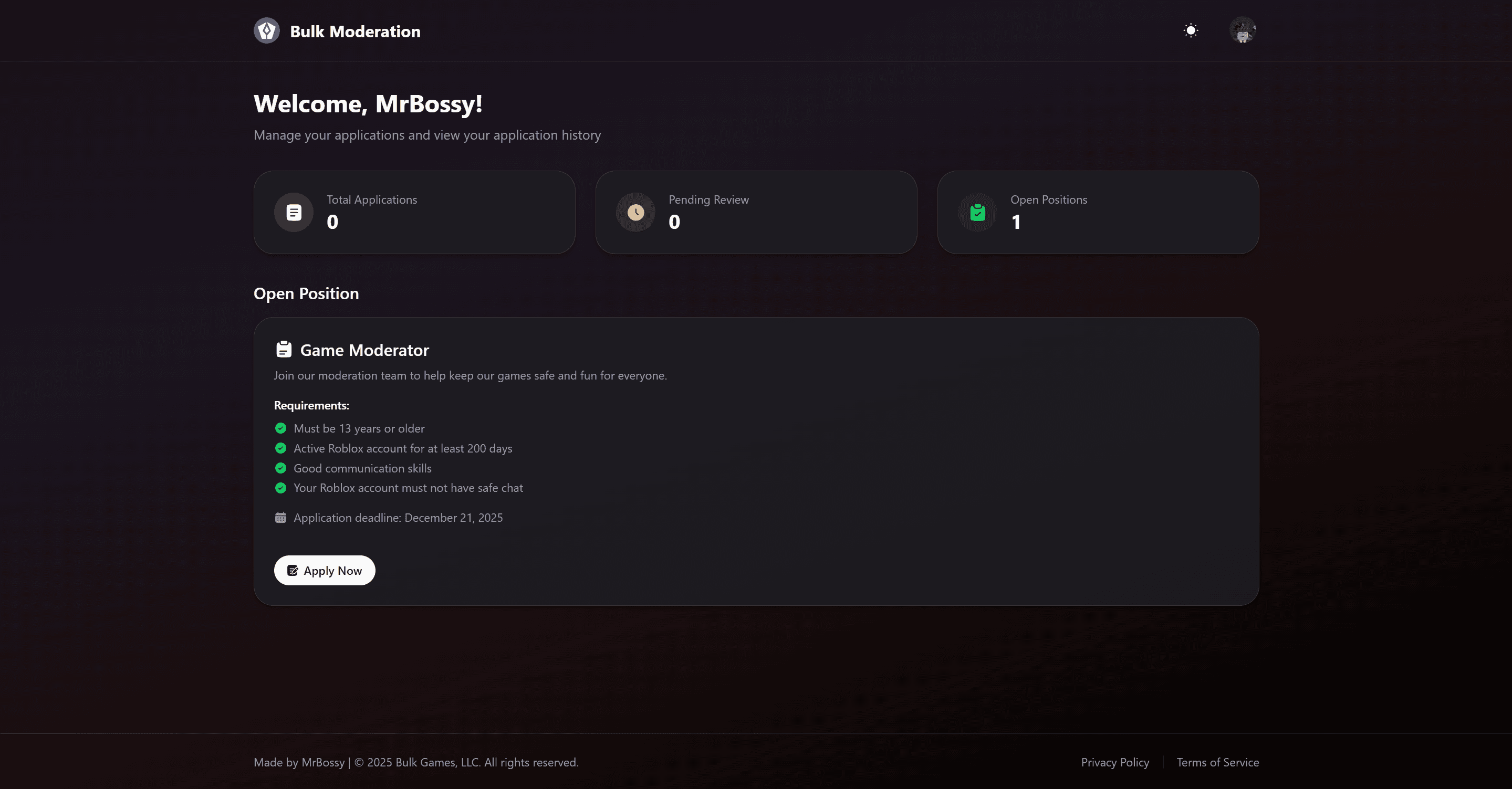Click the 'Open Position' section heading
The image size is (1512, 789).
coord(306,293)
